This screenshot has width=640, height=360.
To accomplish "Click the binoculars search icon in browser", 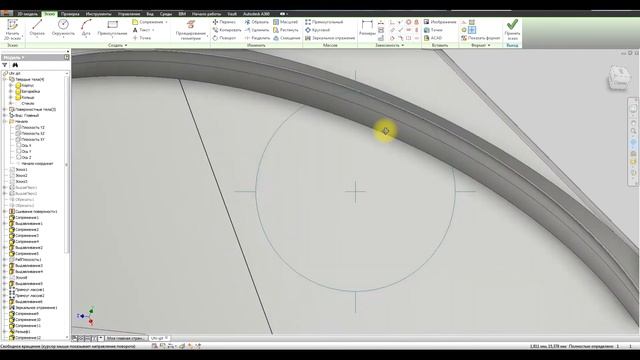I will (x=15, y=65).
